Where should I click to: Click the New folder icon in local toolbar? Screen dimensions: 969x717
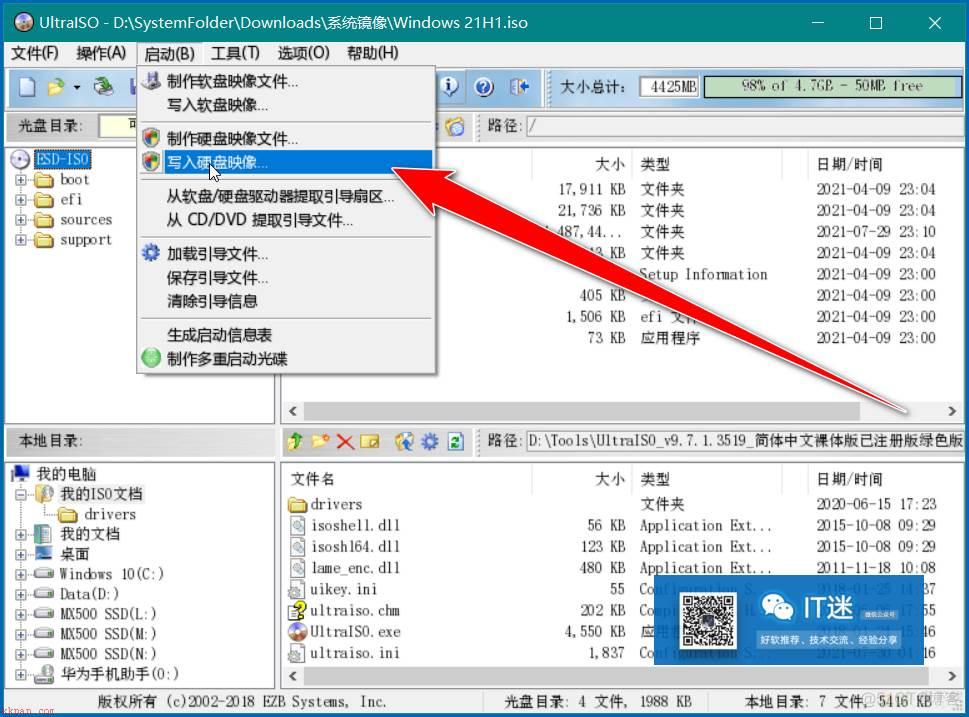[320, 441]
